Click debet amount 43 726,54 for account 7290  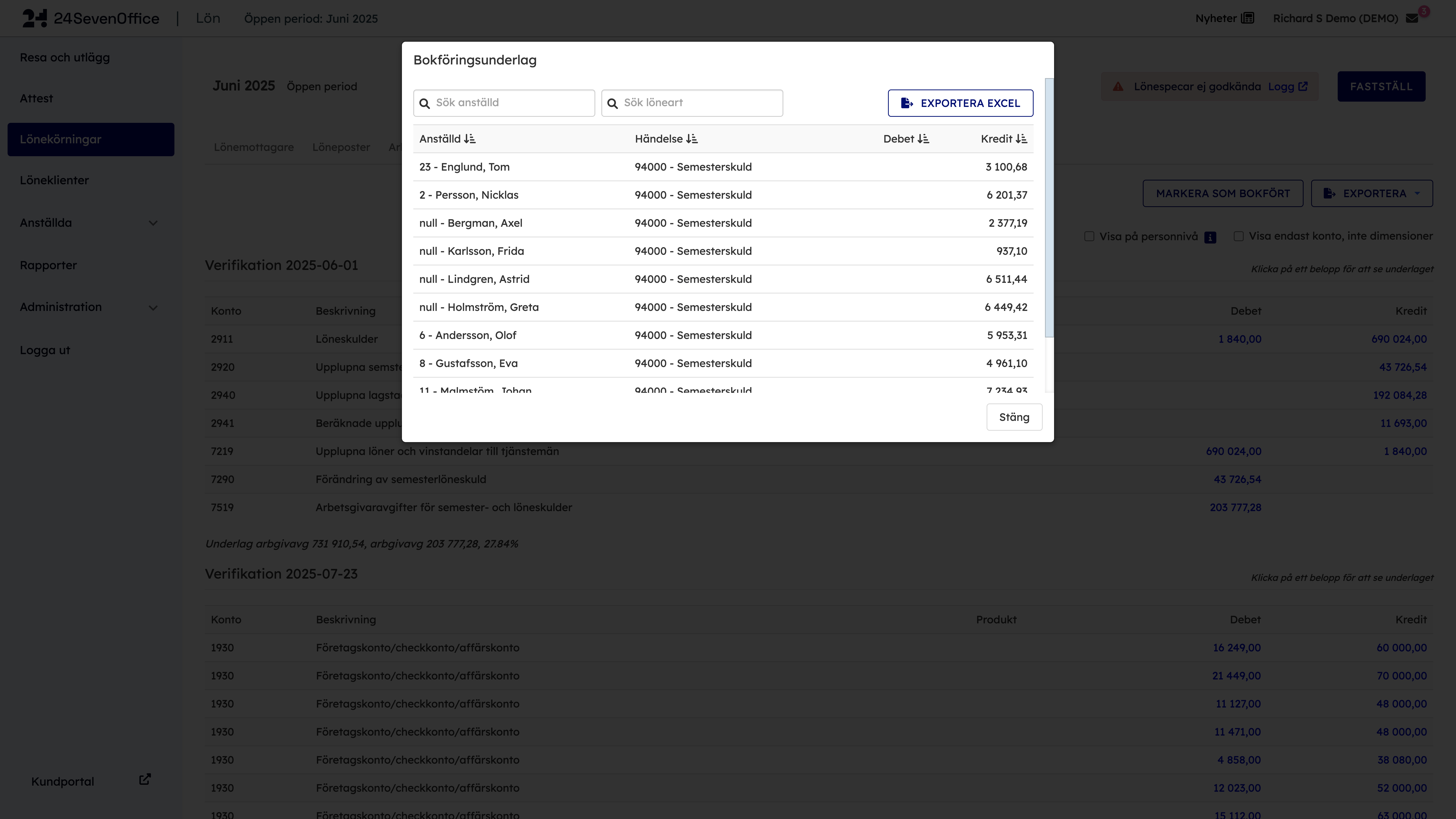tap(1237, 479)
